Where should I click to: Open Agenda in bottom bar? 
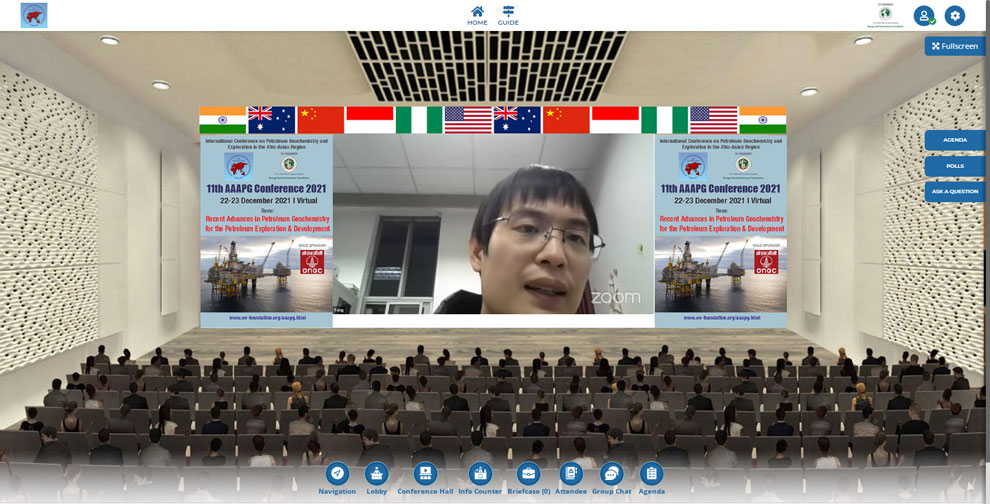[652, 479]
